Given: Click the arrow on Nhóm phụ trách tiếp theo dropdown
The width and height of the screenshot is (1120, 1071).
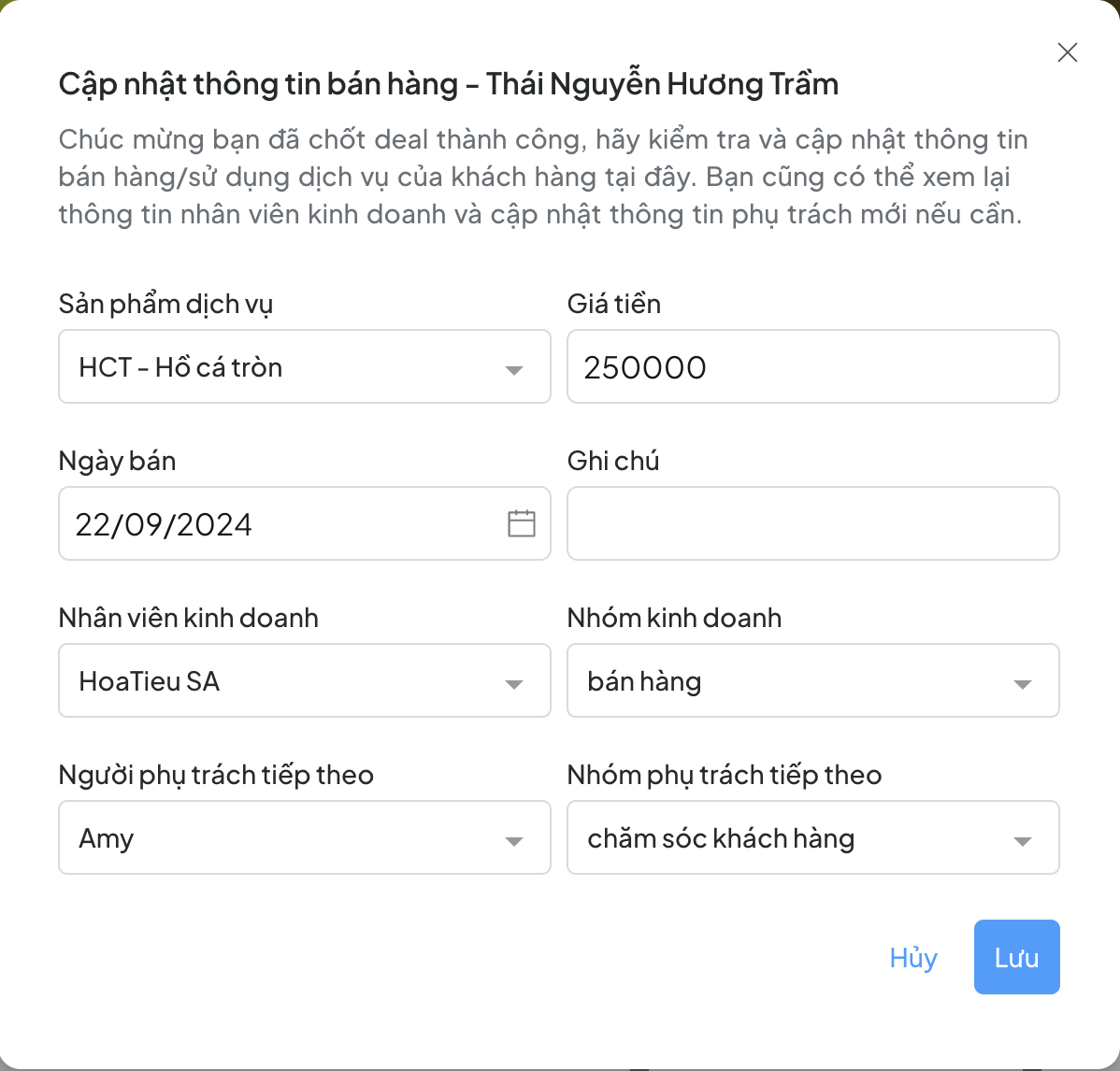Looking at the screenshot, I should (1022, 841).
